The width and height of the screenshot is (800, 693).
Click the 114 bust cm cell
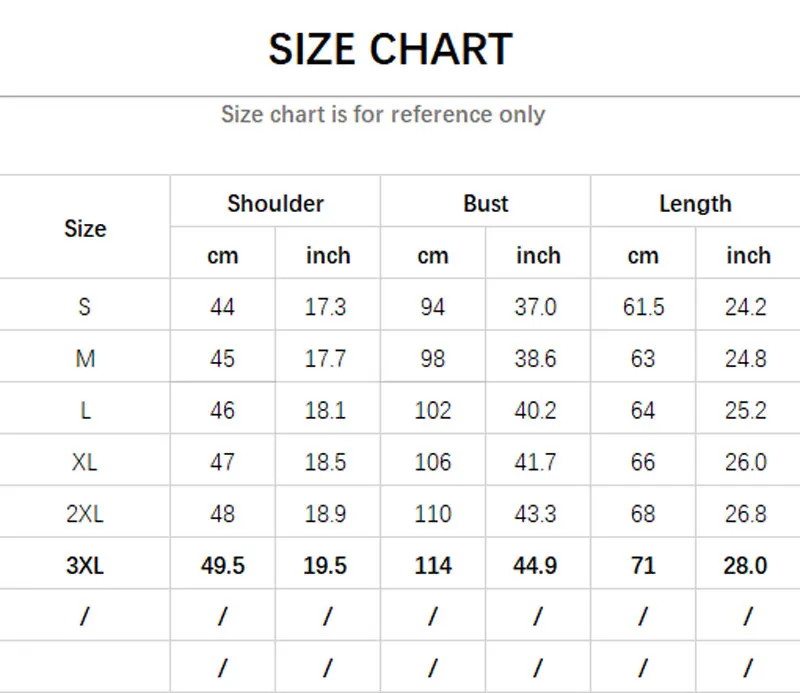tap(433, 565)
